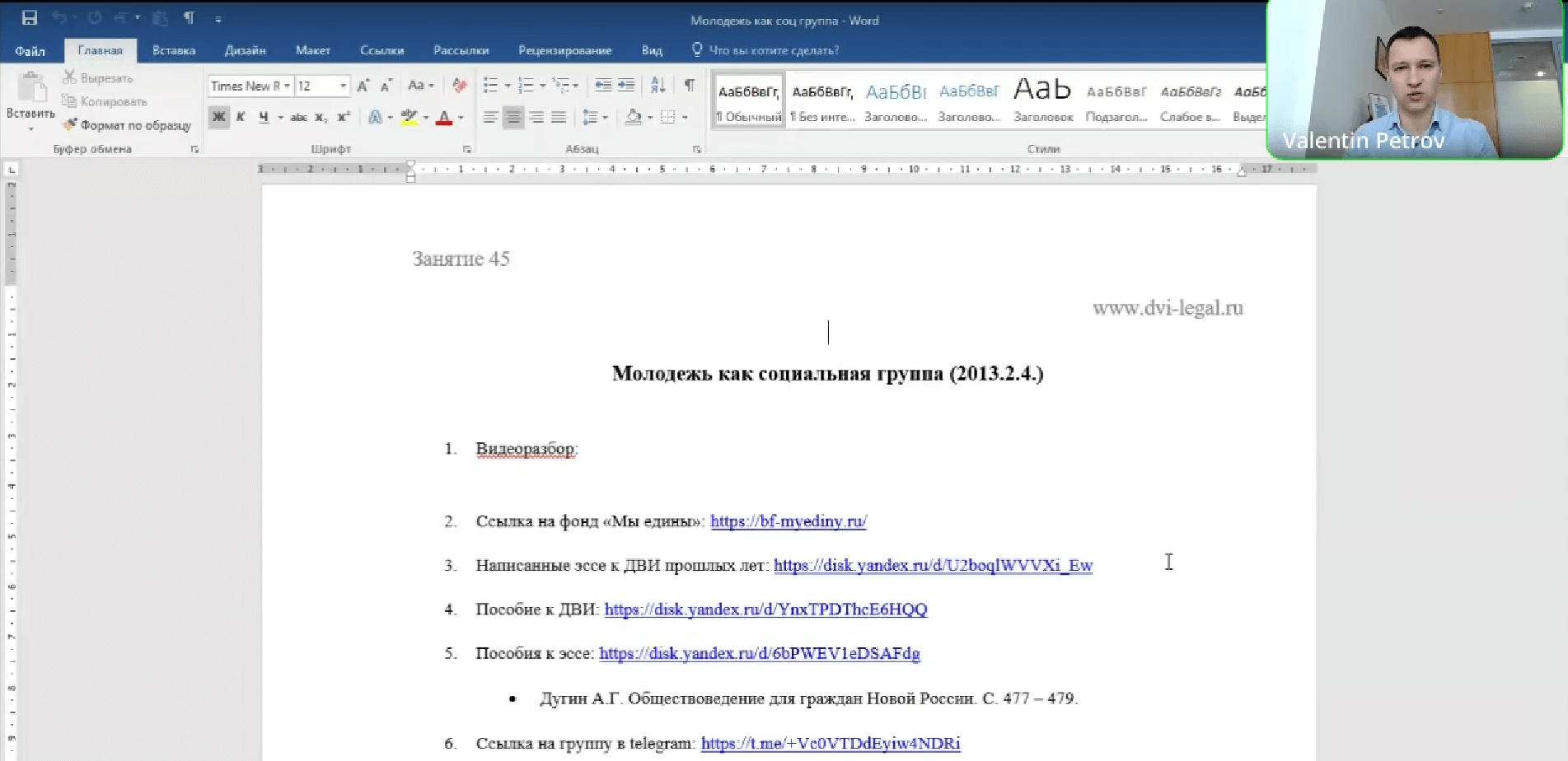
Task: Open the link https://bf-myediny.ru/
Action: click(788, 521)
